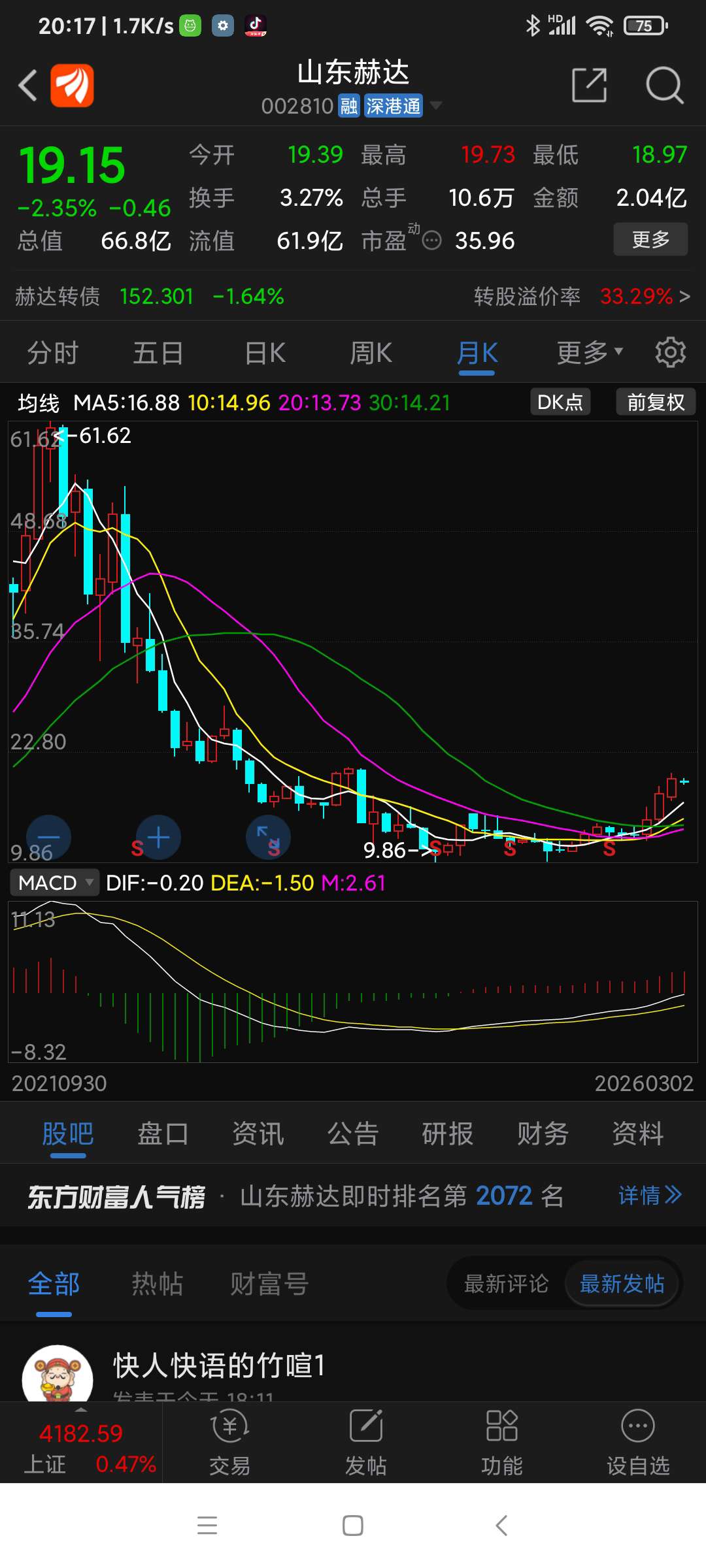Tap the chart expand arrows icon

268,837
